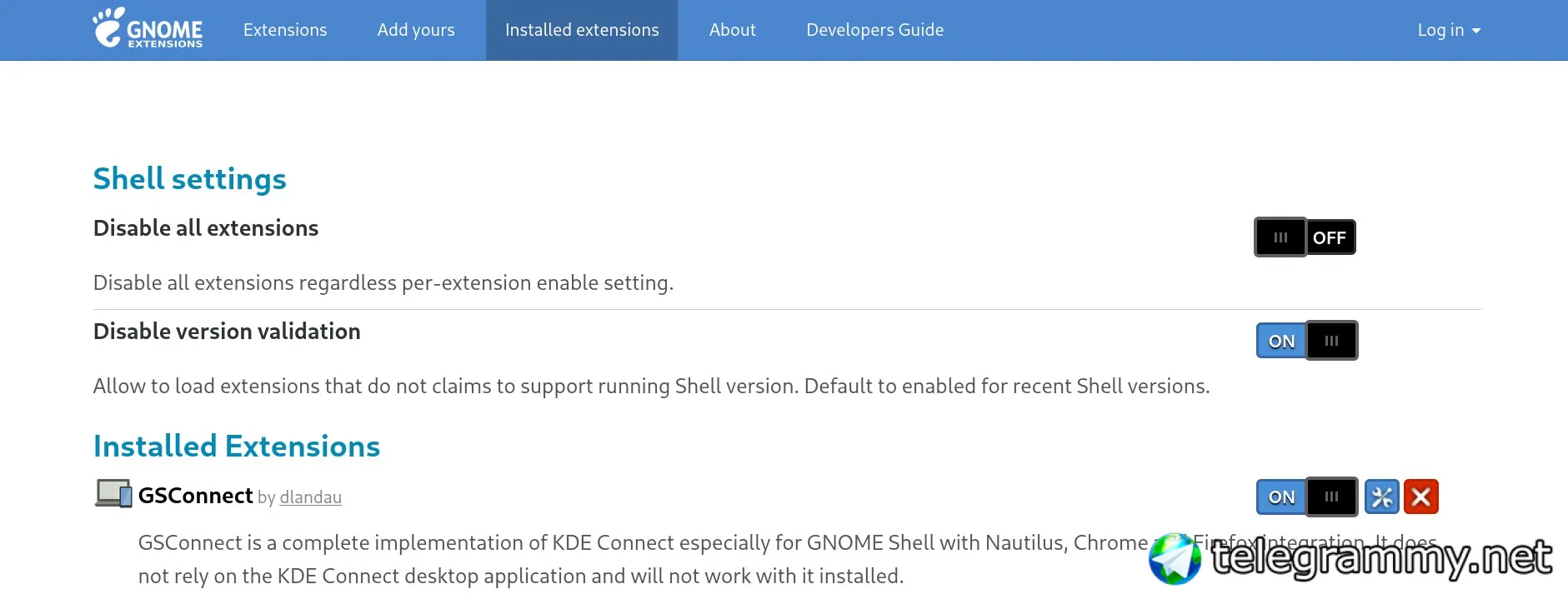Open the About page
Viewport: 1568px width, 609px height.
point(733,30)
